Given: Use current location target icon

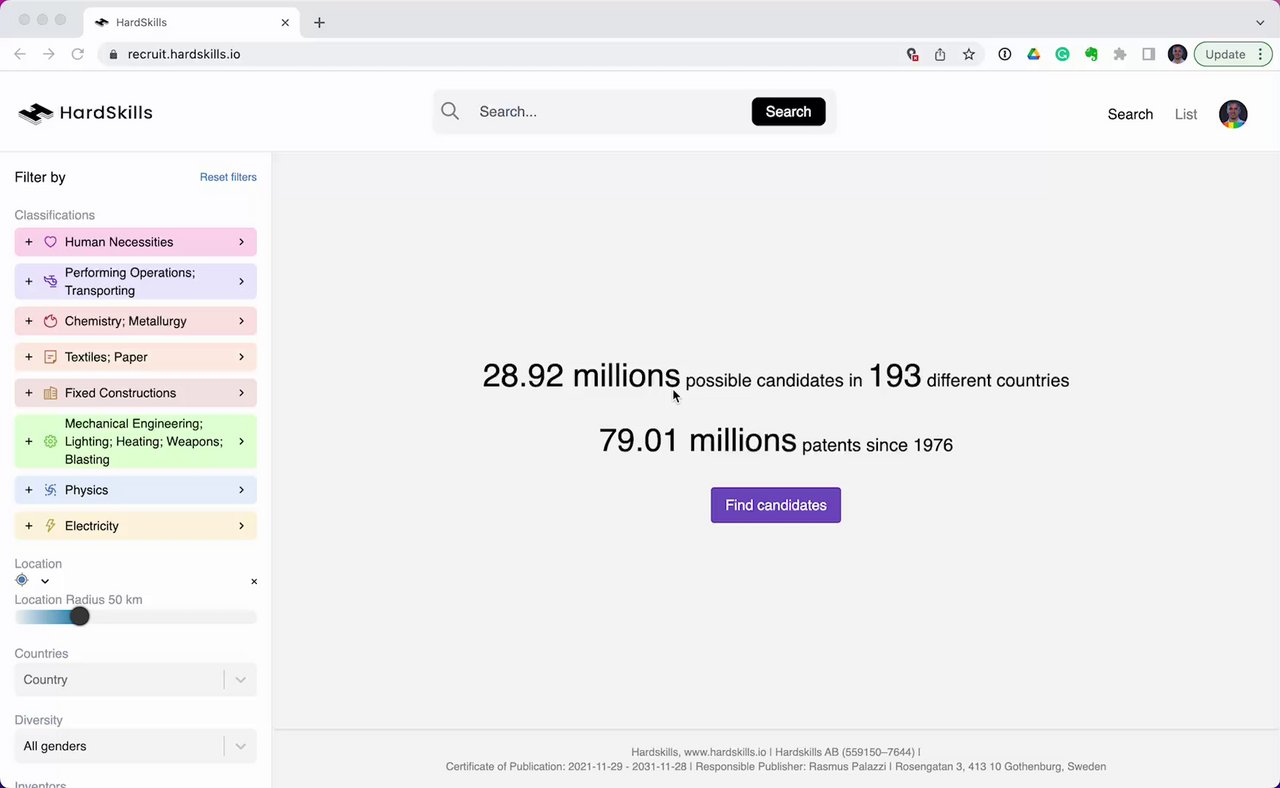Looking at the screenshot, I should point(22,580).
